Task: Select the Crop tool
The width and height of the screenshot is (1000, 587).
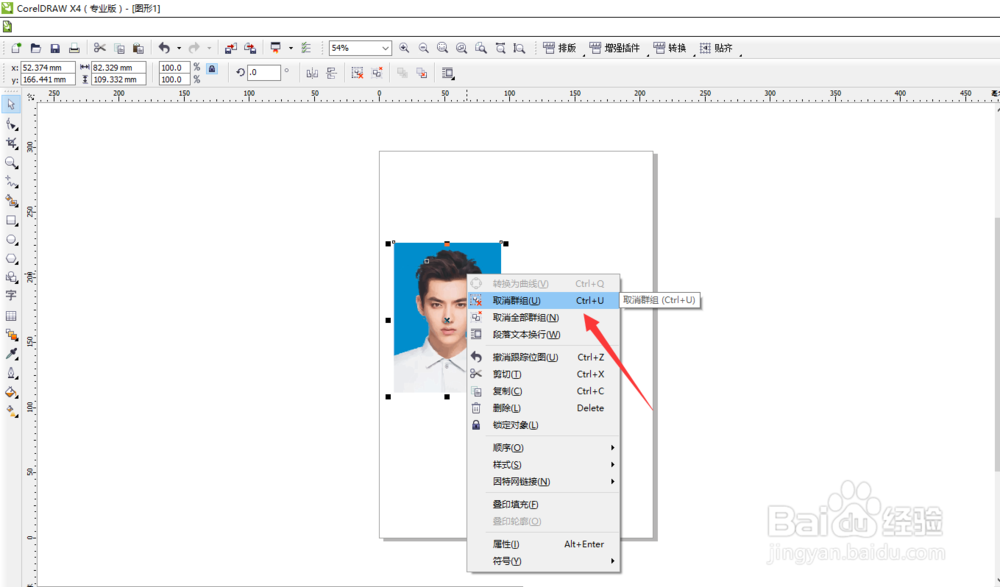Action: pyautogui.click(x=11, y=144)
